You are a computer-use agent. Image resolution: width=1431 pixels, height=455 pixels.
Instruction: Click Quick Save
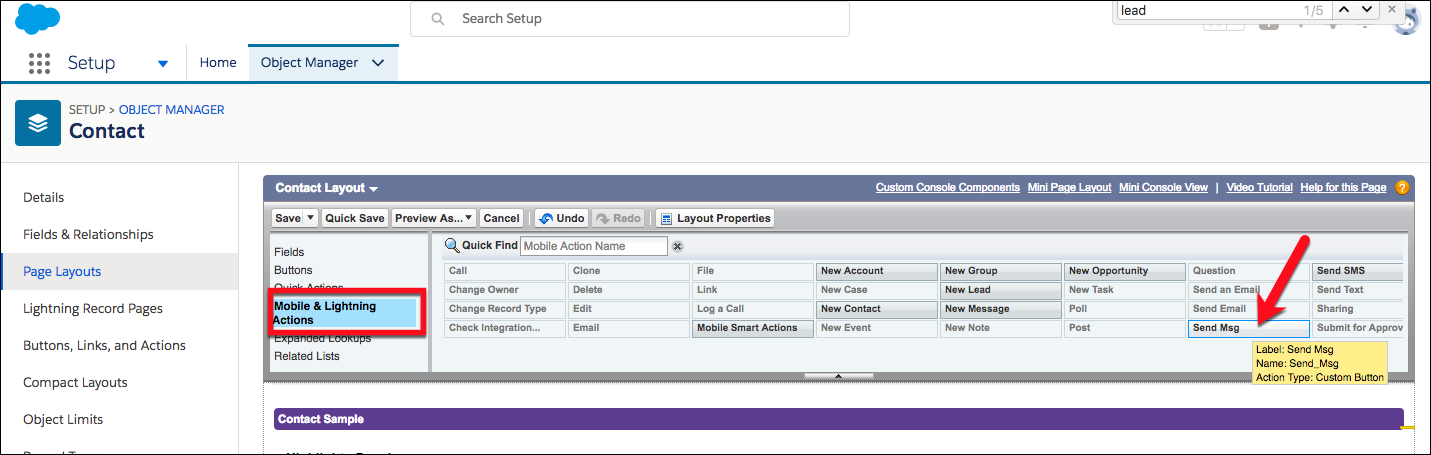[x=355, y=218]
